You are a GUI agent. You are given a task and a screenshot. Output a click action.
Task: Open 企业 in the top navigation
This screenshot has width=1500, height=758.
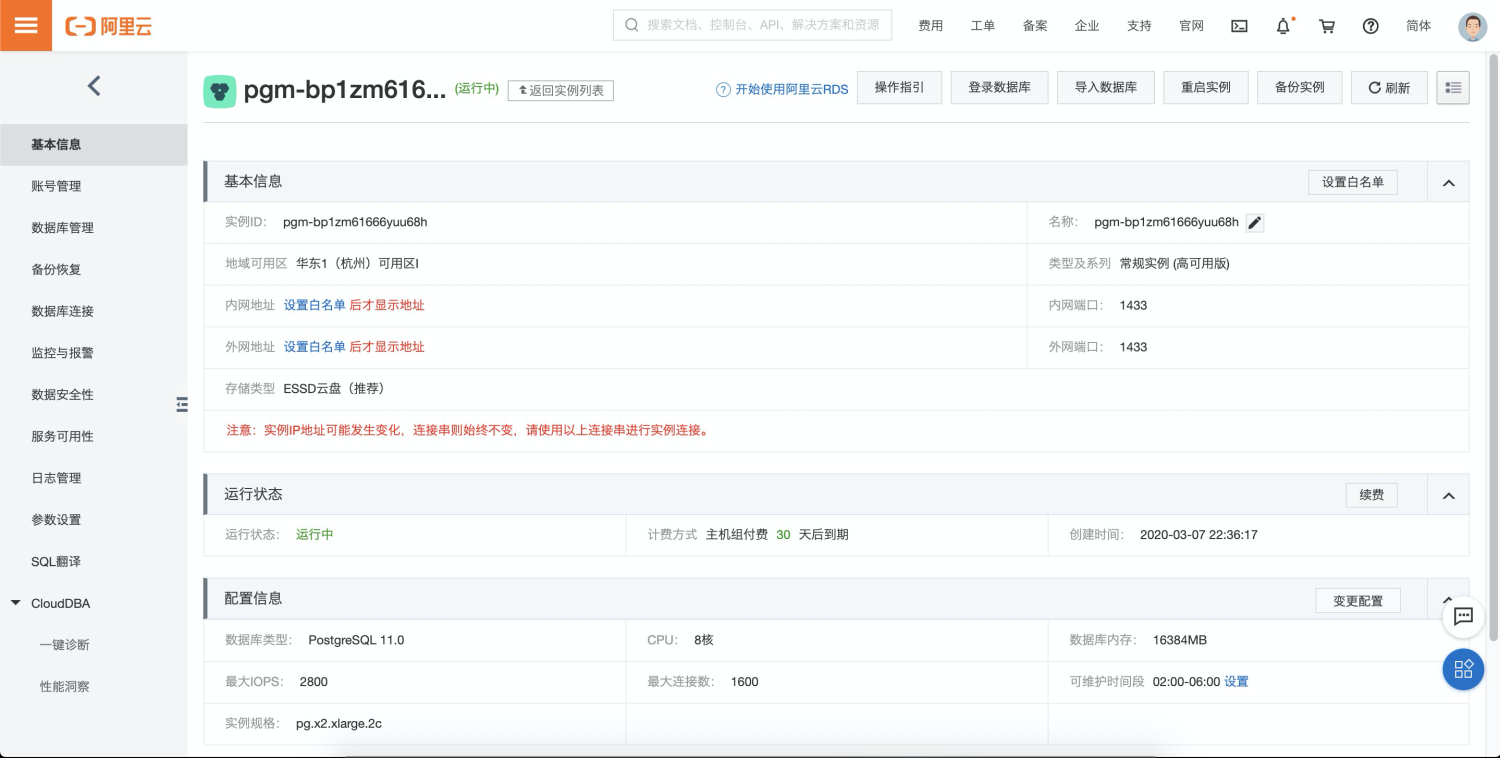pyautogui.click(x=1087, y=26)
